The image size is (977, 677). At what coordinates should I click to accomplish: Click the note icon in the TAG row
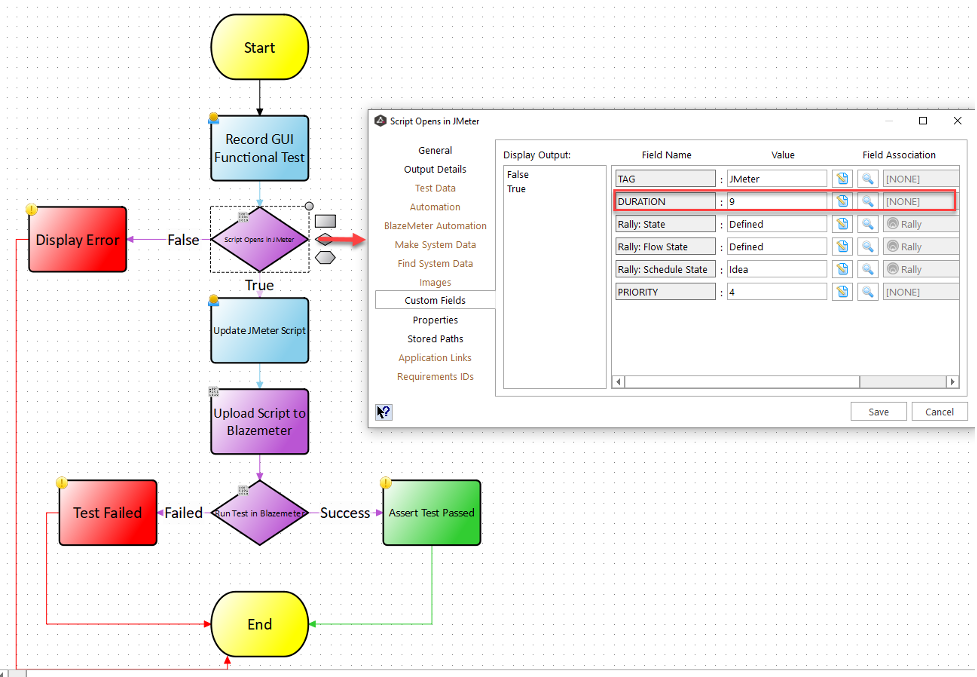coord(842,179)
